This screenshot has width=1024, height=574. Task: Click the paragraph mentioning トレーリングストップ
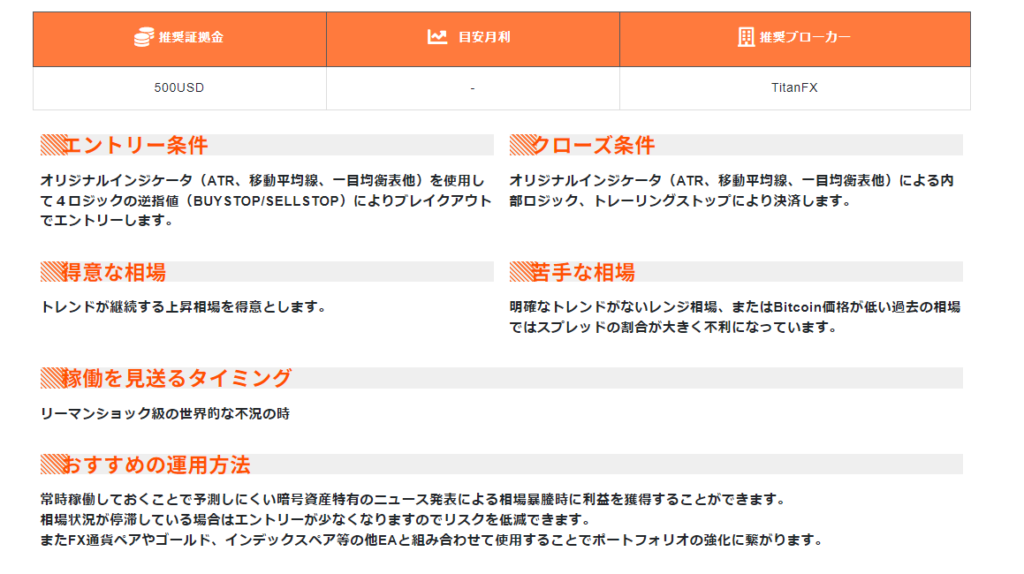click(731, 191)
